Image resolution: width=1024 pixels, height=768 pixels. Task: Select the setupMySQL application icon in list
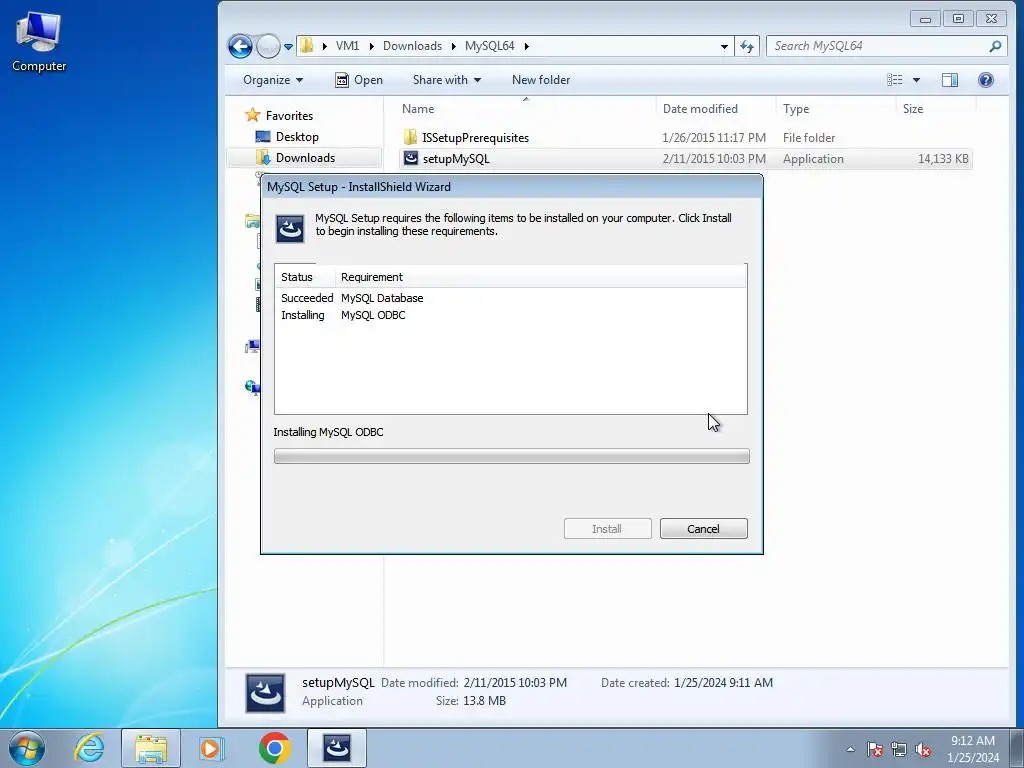(410, 158)
